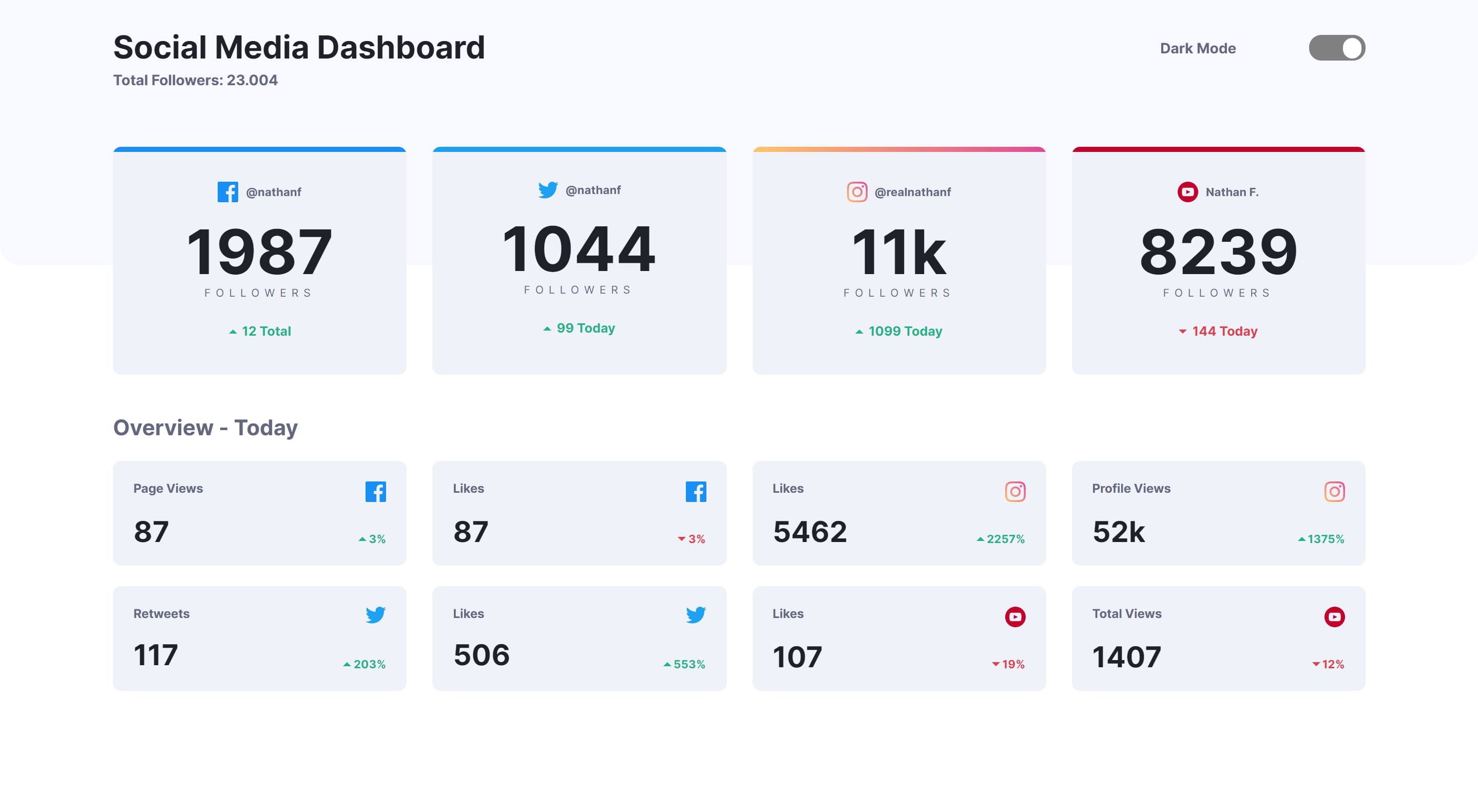Click the 117 retweets value
Image resolution: width=1478 pixels, height=812 pixels.
(x=156, y=655)
